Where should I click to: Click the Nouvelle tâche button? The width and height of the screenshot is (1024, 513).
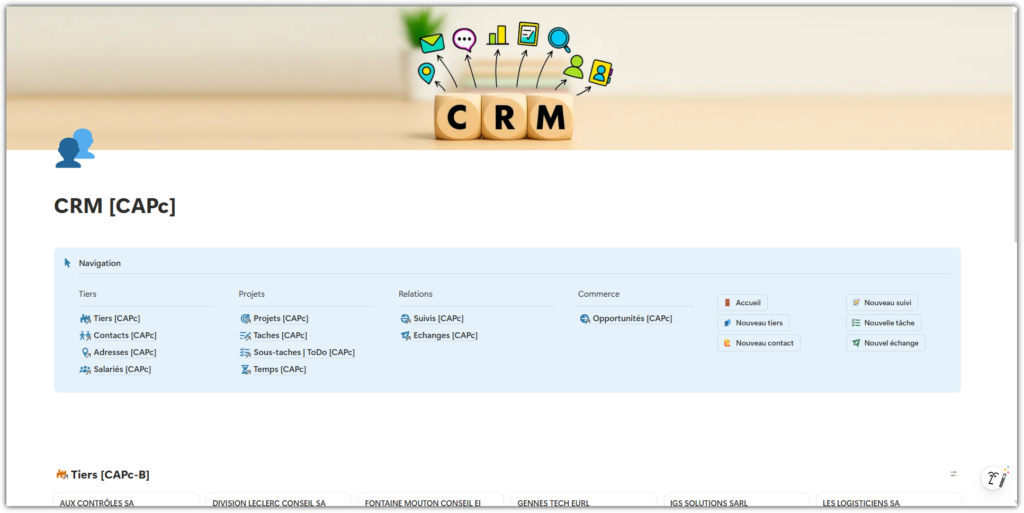(x=884, y=323)
